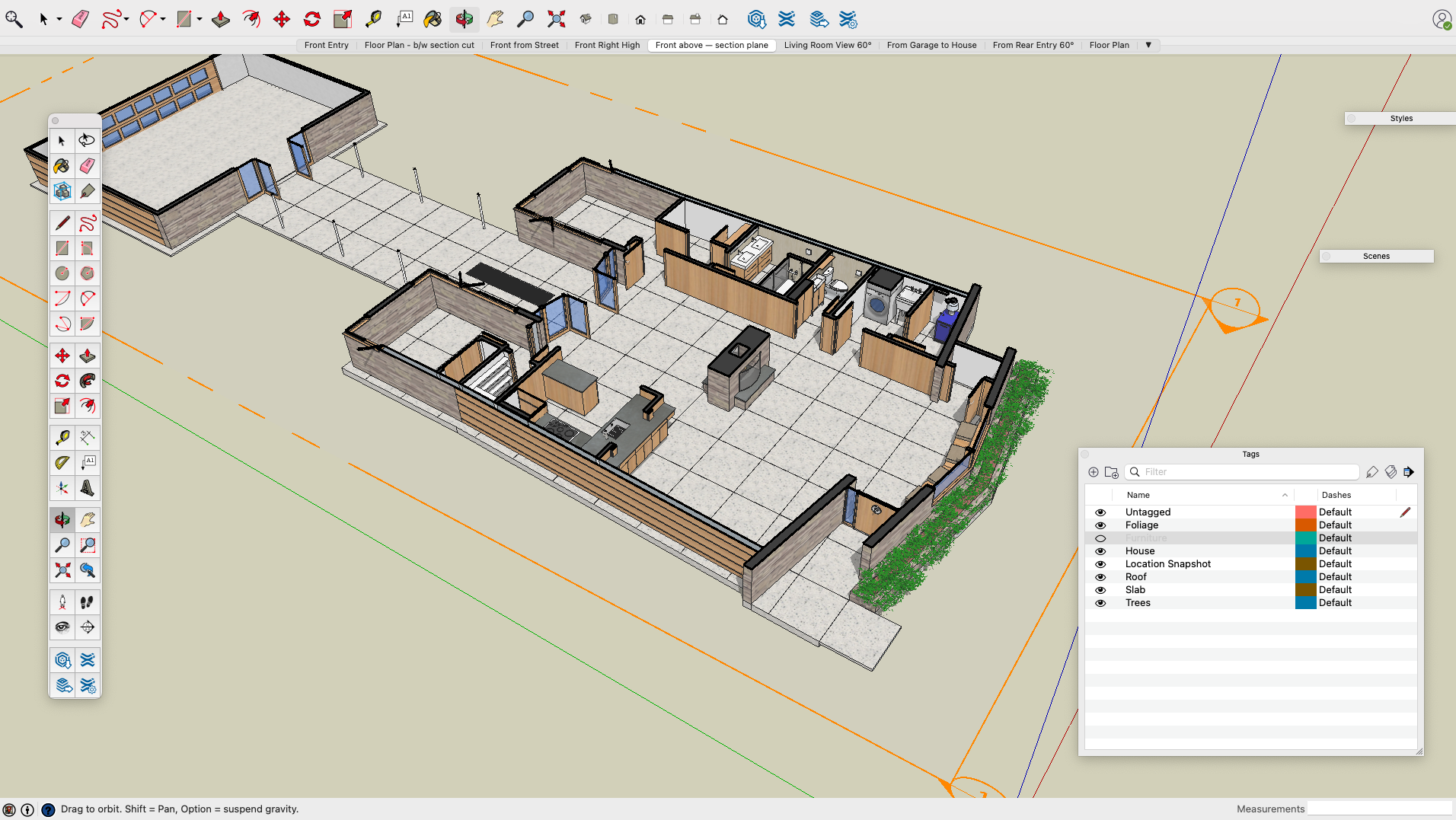Click the House tag color swatch
The width and height of the screenshot is (1456, 820).
[x=1305, y=551]
